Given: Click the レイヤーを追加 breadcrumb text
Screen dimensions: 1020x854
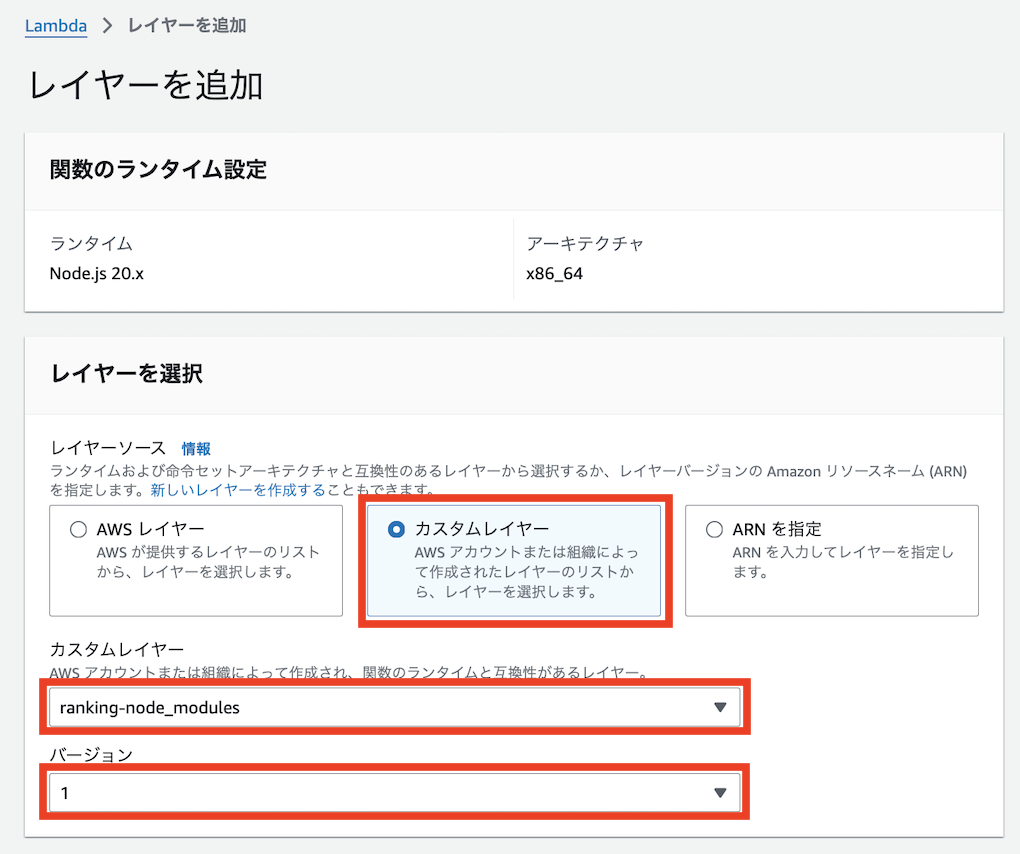Looking at the screenshot, I should pyautogui.click(x=187, y=26).
